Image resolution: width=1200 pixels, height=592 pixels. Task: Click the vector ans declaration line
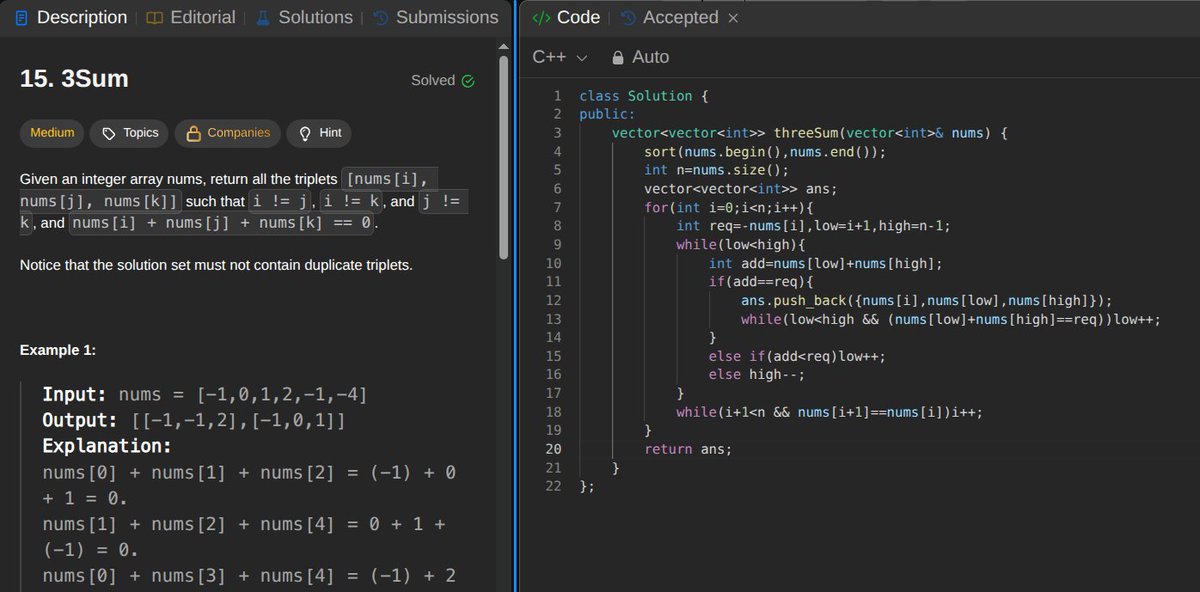tap(741, 188)
